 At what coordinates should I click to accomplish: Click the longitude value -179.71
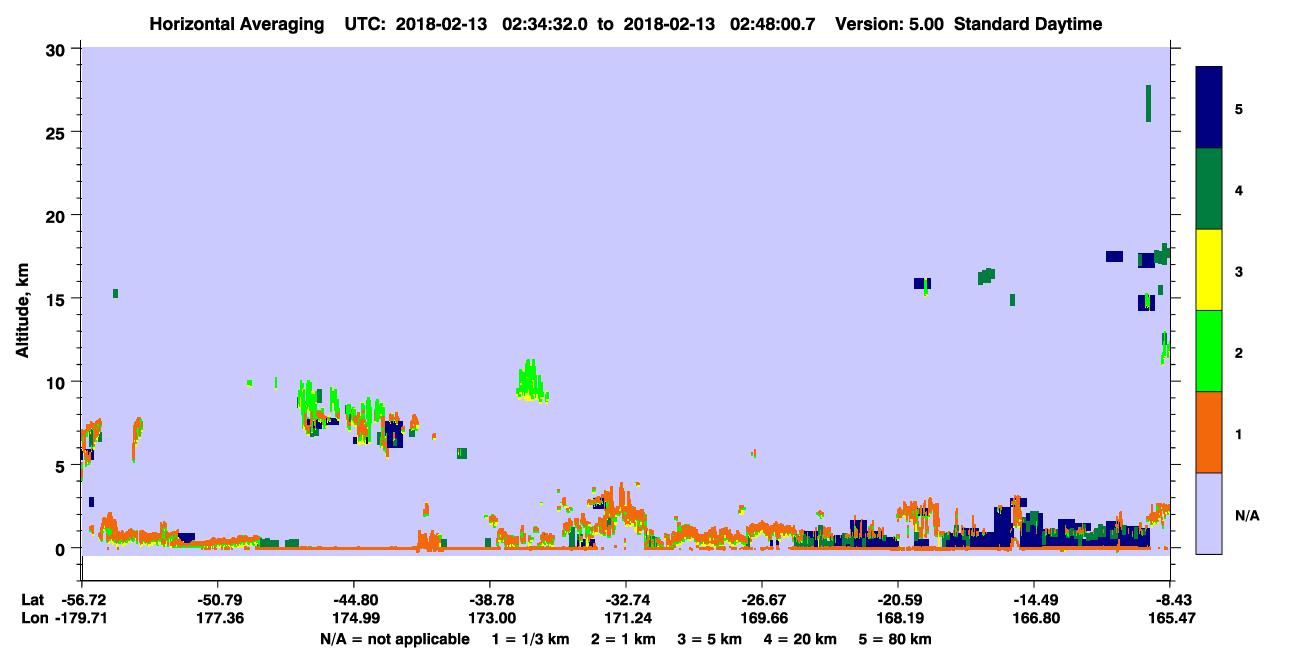click(x=80, y=618)
